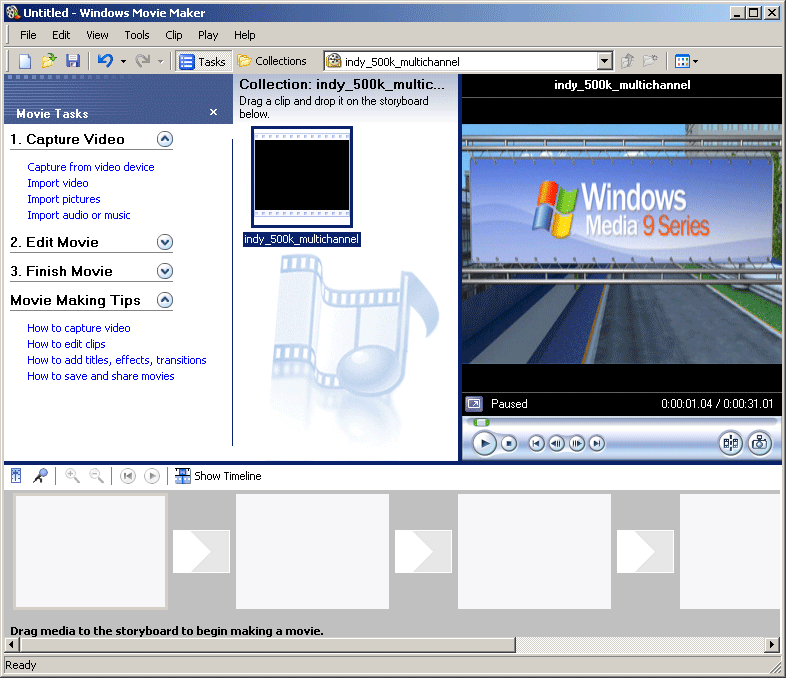Open the File menu
The image size is (786, 678).
click(28, 35)
